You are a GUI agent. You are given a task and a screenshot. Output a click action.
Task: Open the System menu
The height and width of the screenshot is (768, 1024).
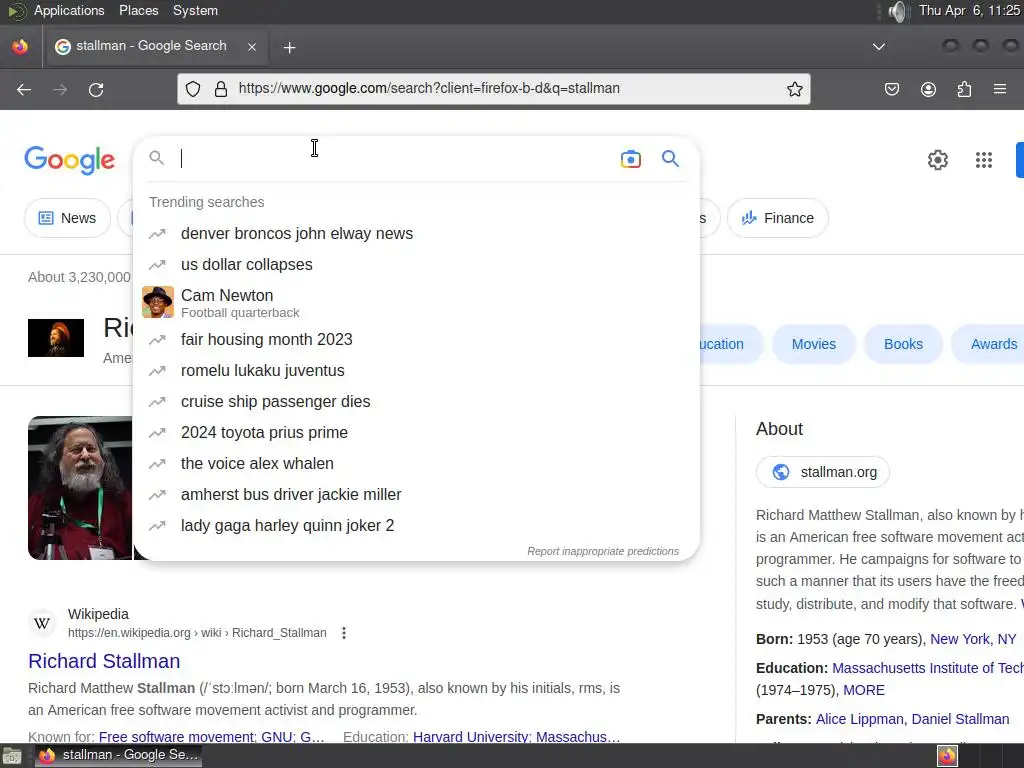[195, 10]
